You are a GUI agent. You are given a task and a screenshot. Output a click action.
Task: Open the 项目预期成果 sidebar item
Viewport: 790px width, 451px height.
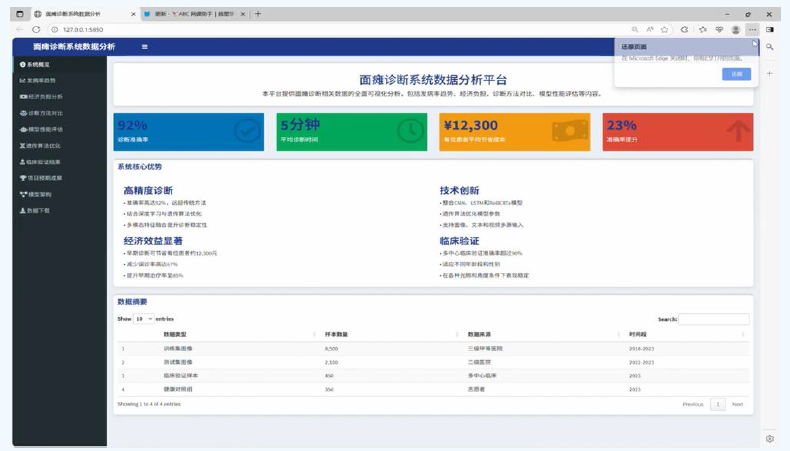[x=59, y=178]
